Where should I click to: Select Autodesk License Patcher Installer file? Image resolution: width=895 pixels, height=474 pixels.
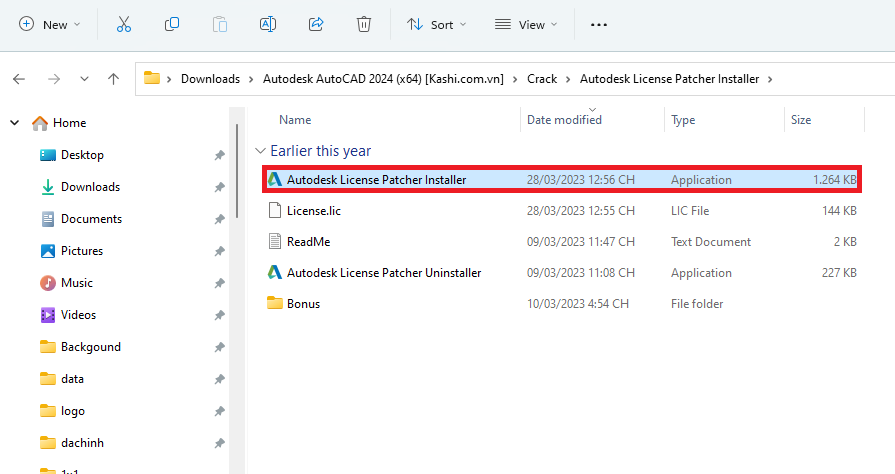pos(562,179)
